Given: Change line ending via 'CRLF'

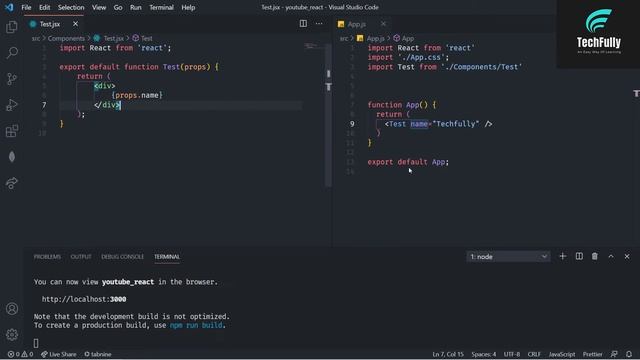Looking at the screenshot, I should (x=534, y=354).
